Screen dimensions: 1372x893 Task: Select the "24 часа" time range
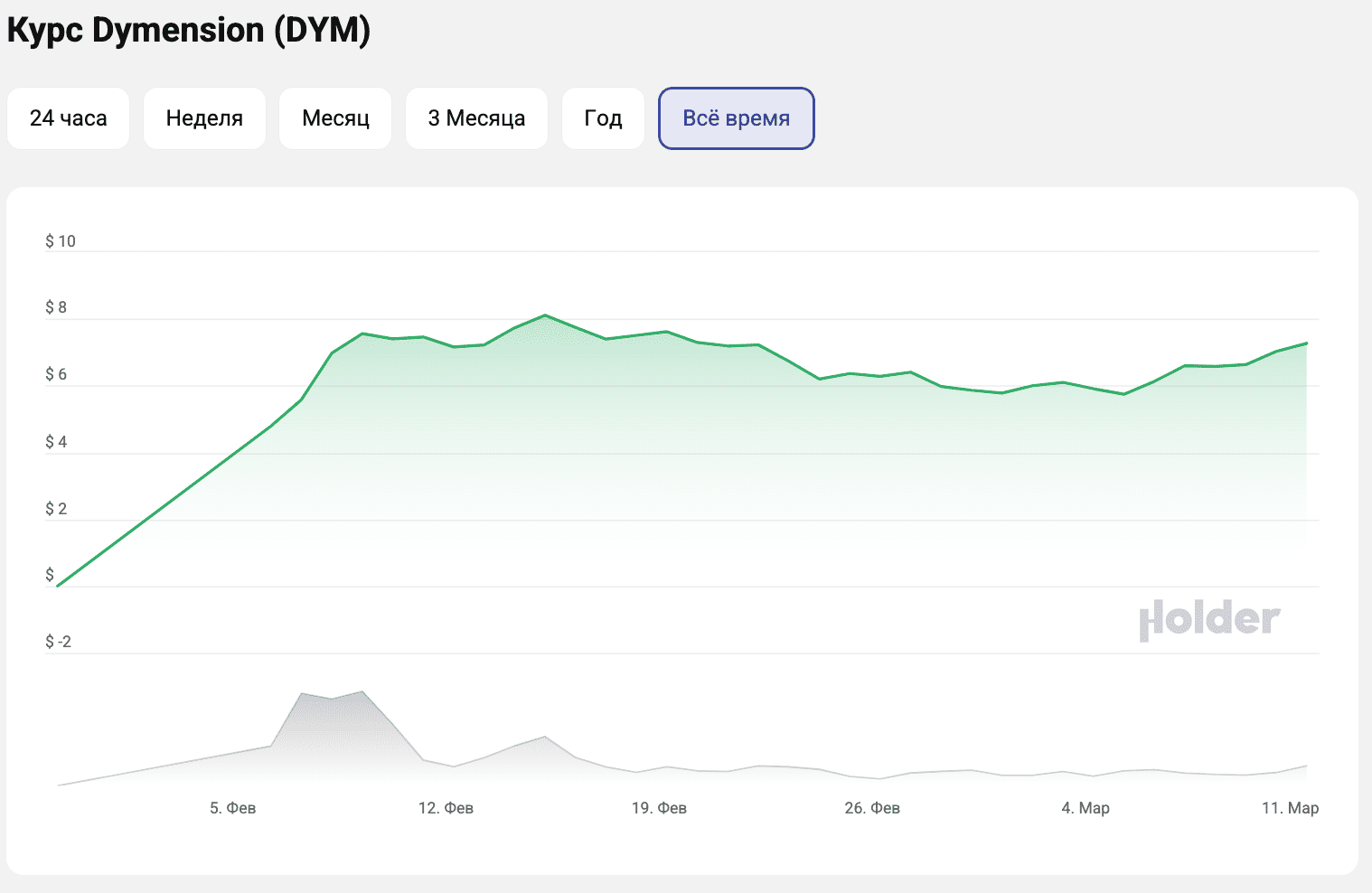[68, 118]
